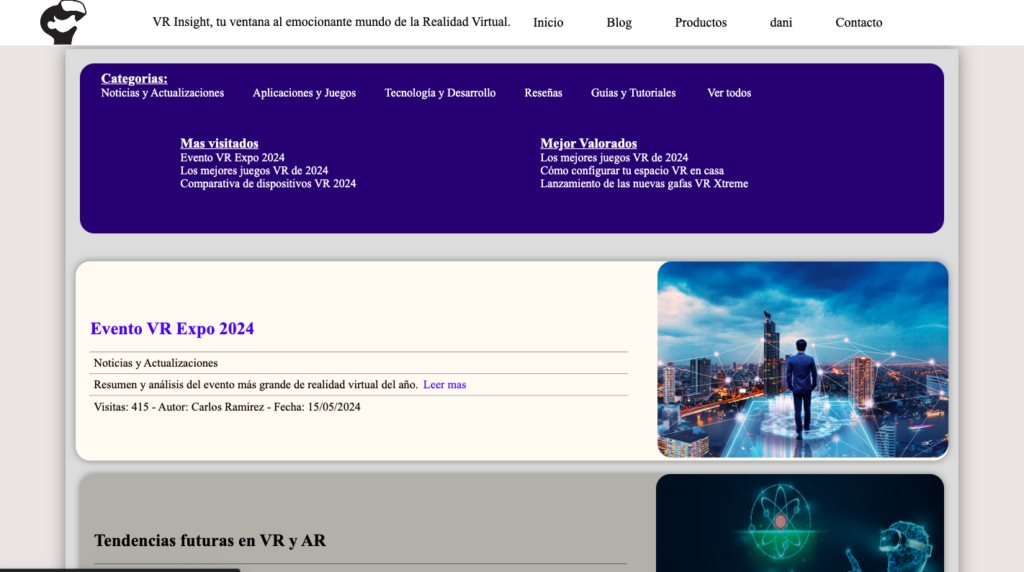The height and width of the screenshot is (572, 1024).
Task: Open Cómo configurar tu espacio VR en casa
Action: 632,170
